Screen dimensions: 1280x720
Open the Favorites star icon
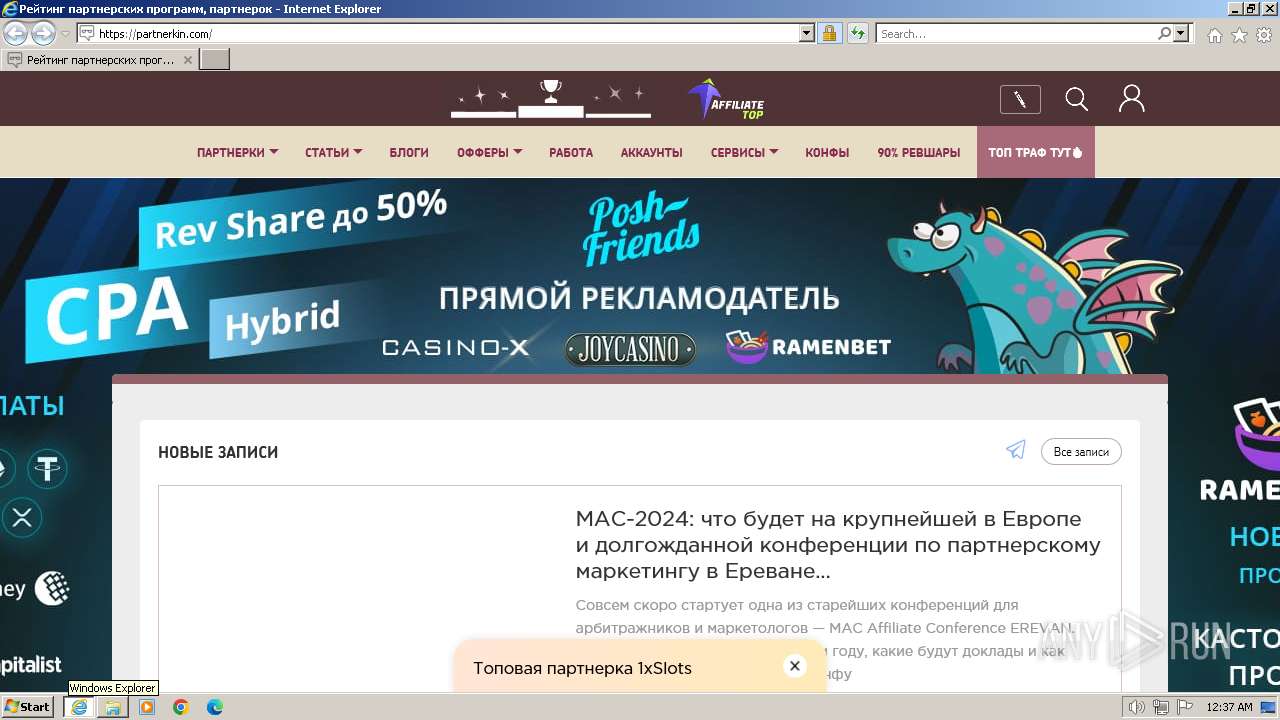1239,35
